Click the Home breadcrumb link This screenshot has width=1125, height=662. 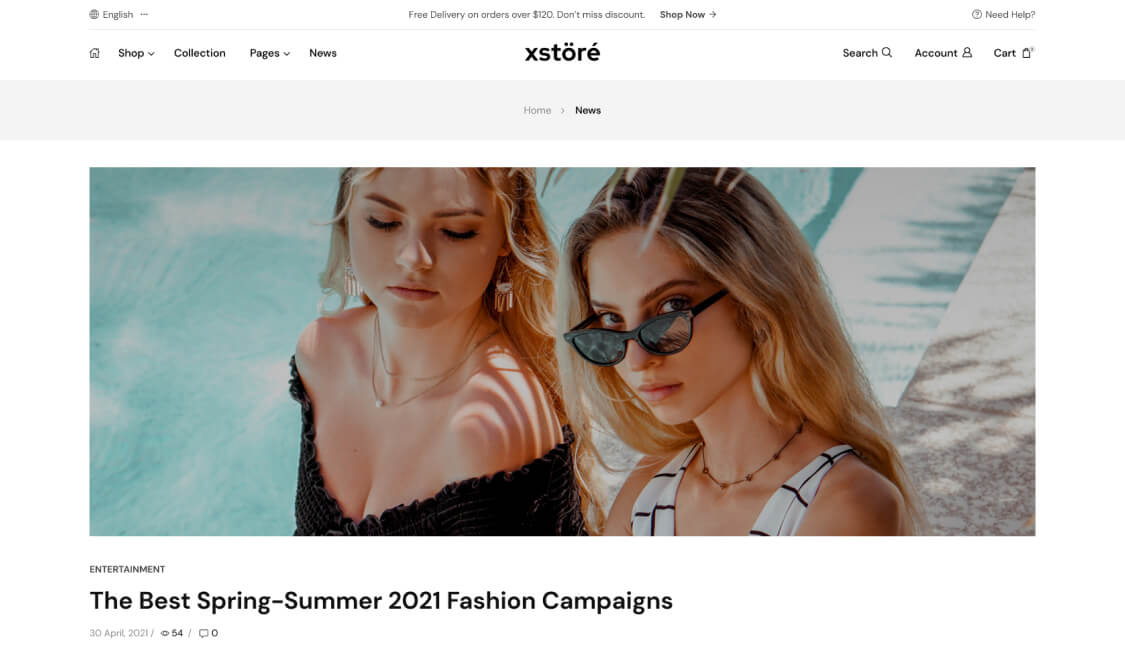[537, 110]
